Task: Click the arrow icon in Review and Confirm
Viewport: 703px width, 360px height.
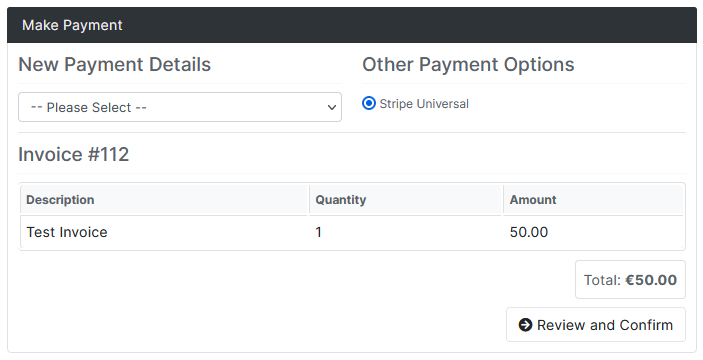Action: [x=525, y=325]
